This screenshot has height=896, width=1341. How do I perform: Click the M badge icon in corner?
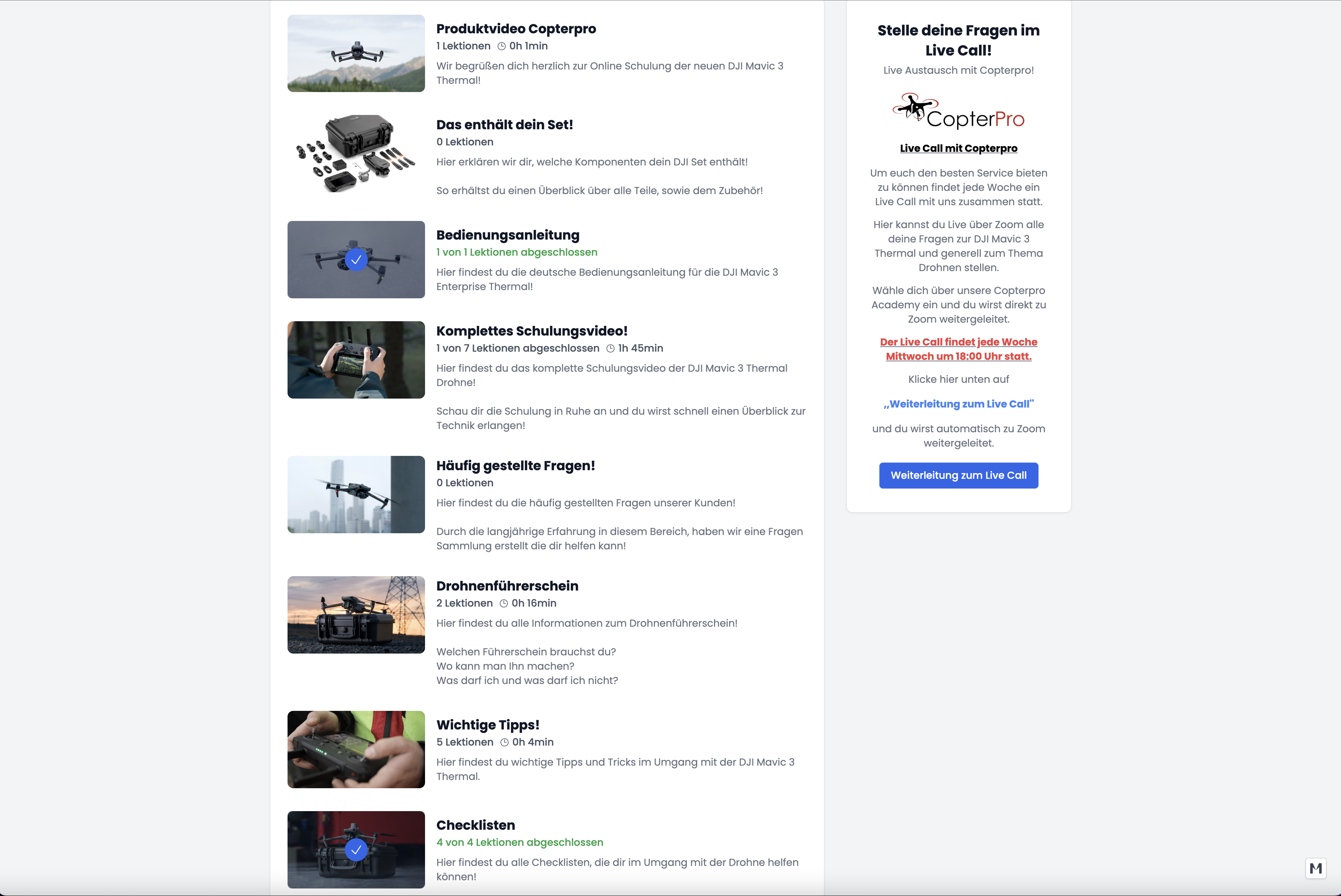tap(1315, 868)
